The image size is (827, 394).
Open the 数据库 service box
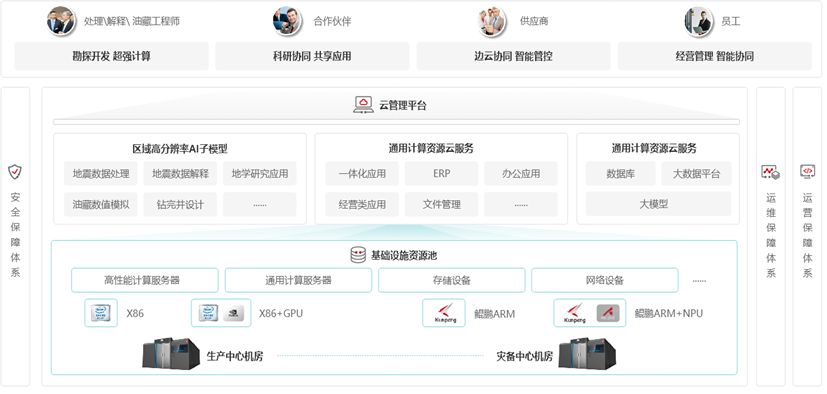(620, 174)
